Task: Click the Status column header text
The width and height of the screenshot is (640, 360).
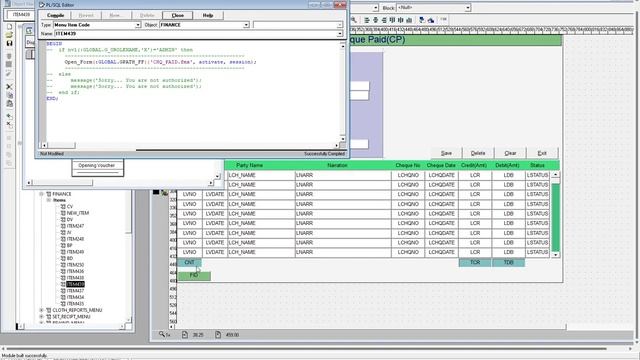Action: point(538,165)
